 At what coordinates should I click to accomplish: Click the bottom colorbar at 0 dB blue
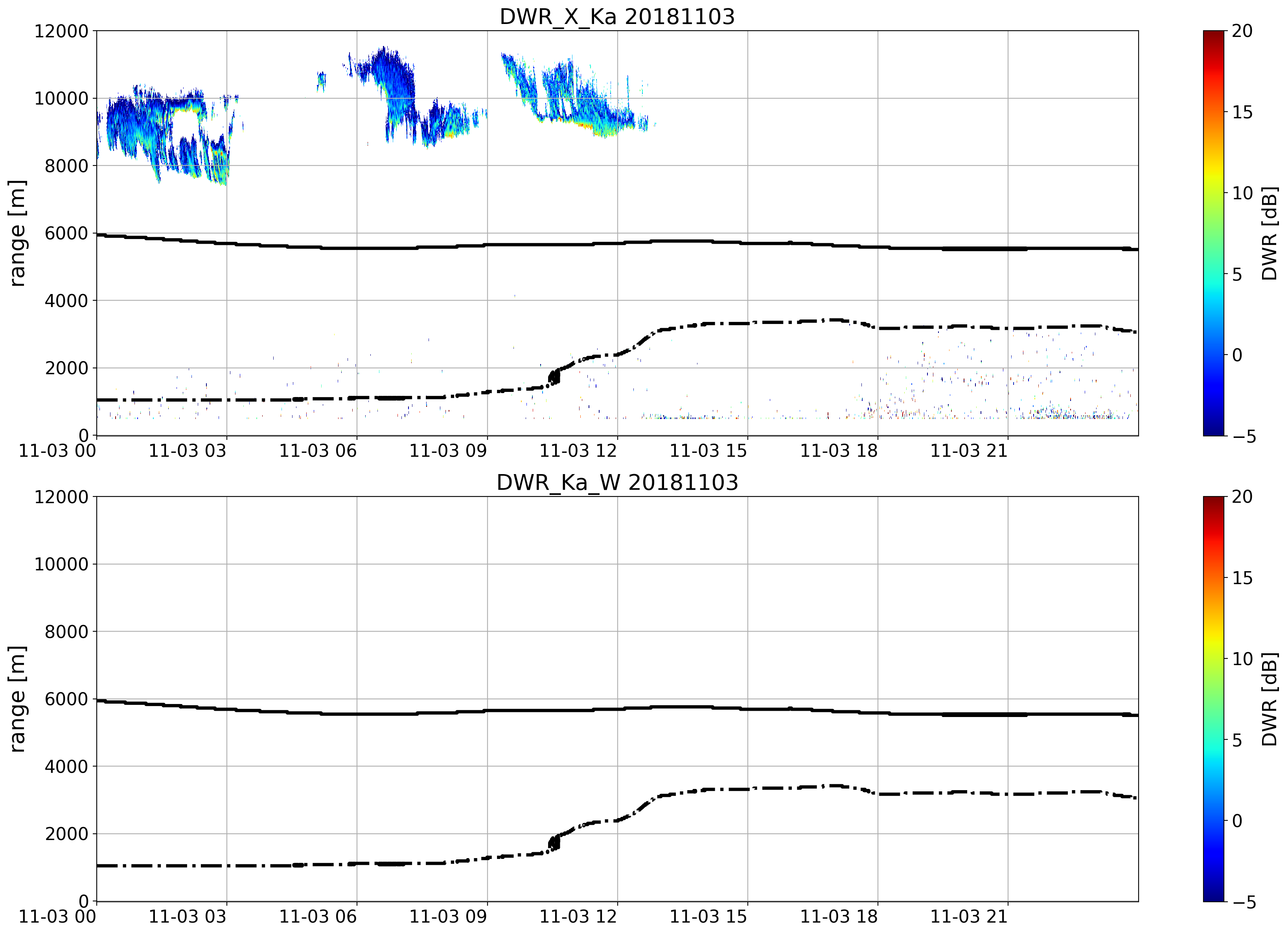pos(1214,821)
